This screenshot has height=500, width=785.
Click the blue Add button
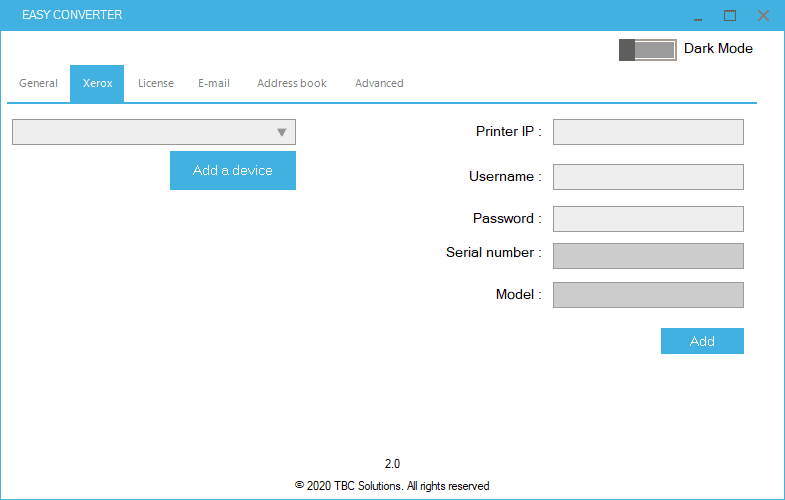pyautogui.click(x=702, y=341)
